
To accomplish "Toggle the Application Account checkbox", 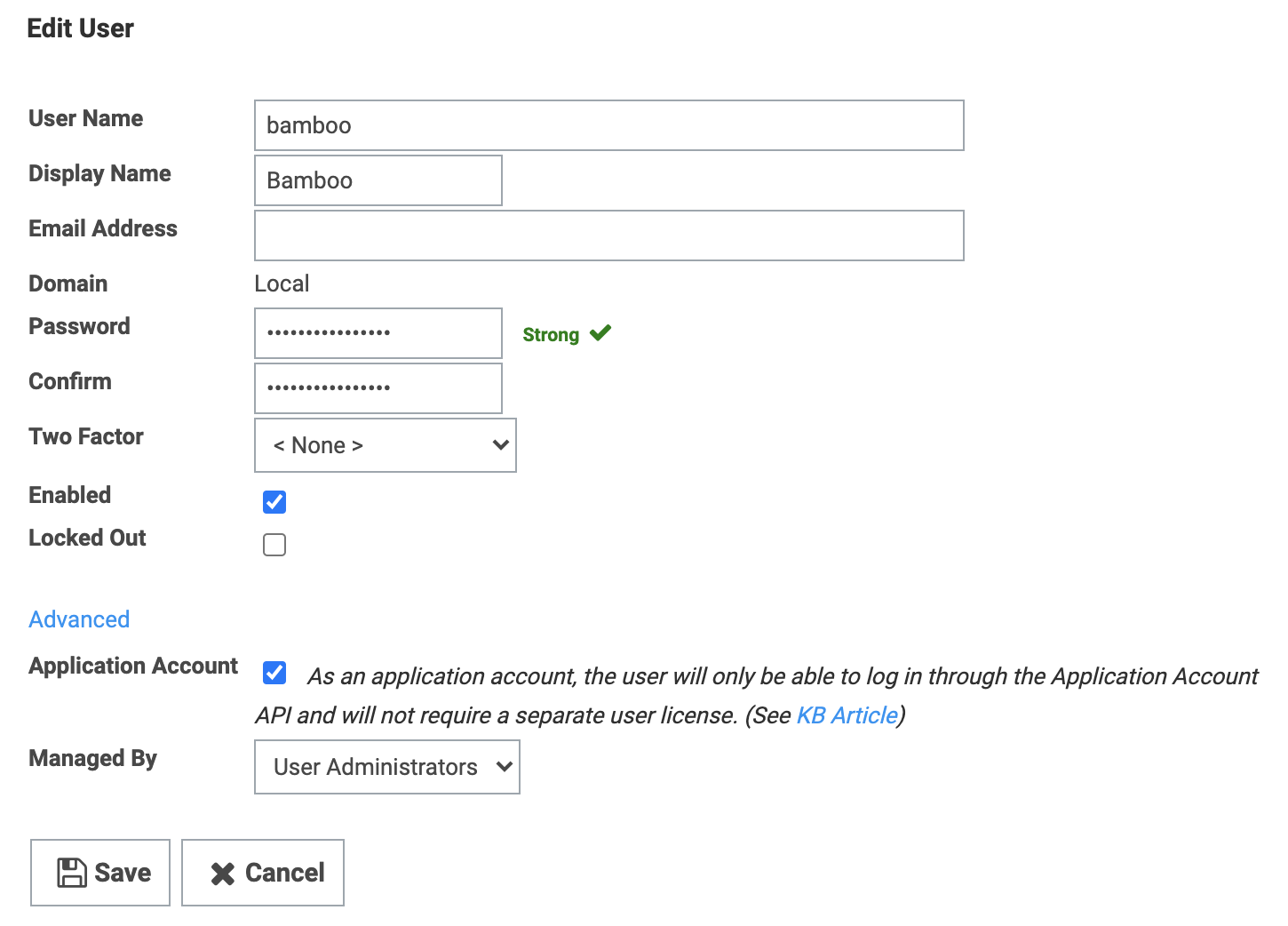I will [x=274, y=673].
